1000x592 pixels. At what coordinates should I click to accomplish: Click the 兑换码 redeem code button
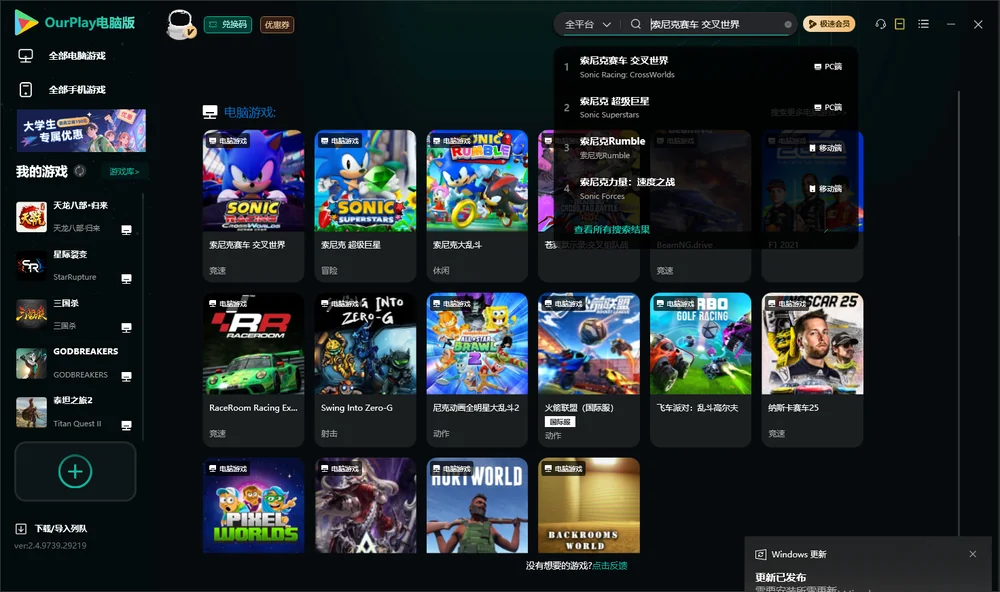pos(228,24)
